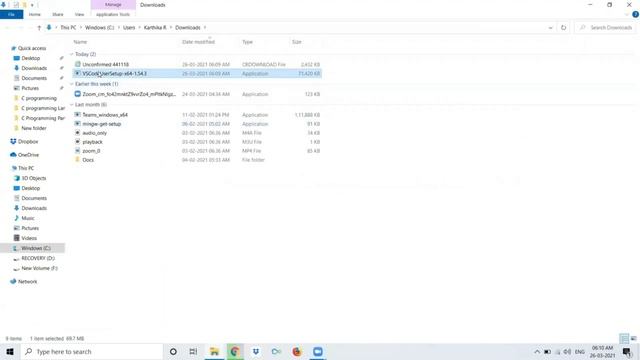Open the Share ribbon tab
This screenshot has width=640, height=360.
pyautogui.click(x=58, y=14)
